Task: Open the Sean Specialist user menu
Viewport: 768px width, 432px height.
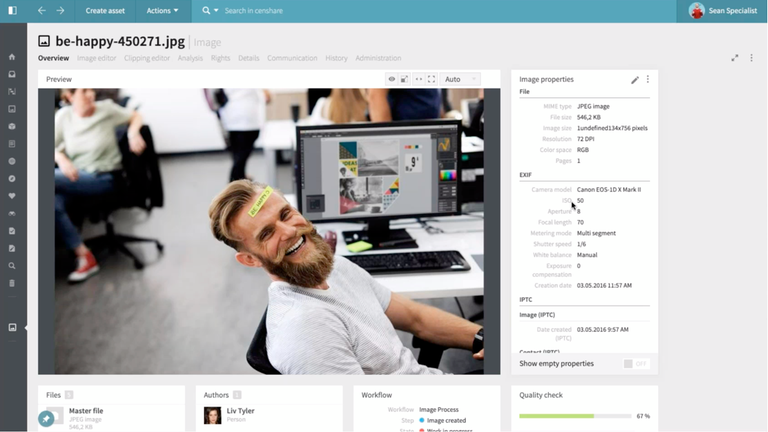Action: tap(722, 10)
